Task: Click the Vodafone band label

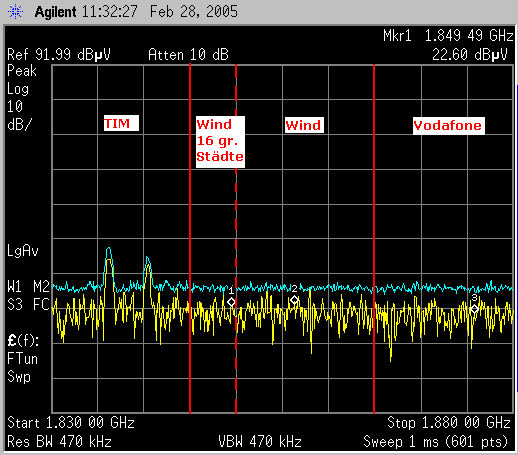Action: point(449,126)
